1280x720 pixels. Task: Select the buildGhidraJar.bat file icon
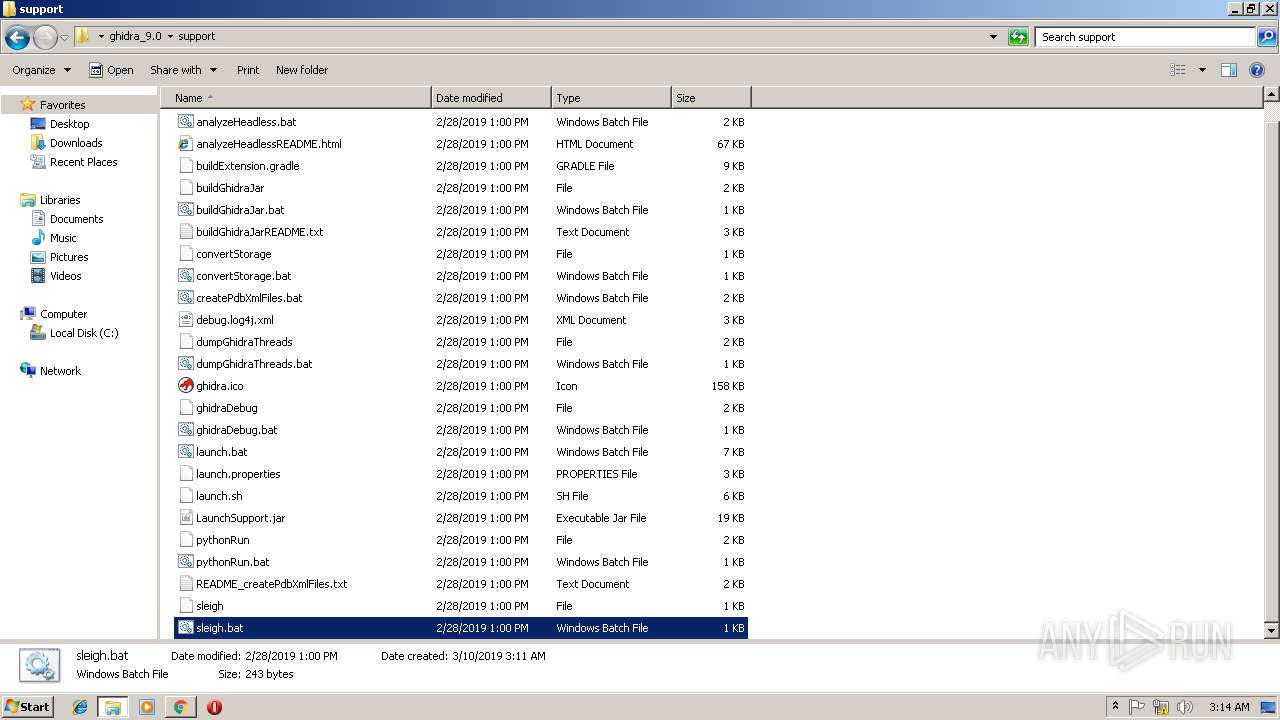pyautogui.click(x=185, y=210)
